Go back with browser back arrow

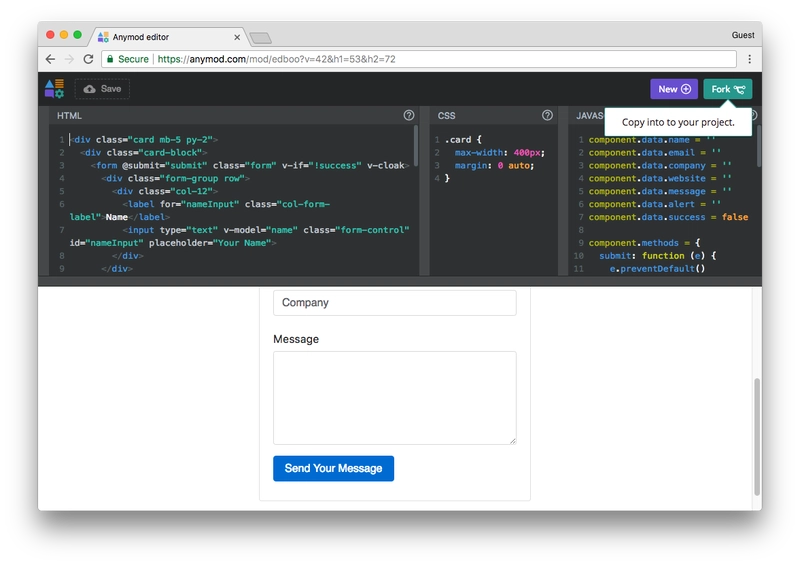[50, 59]
